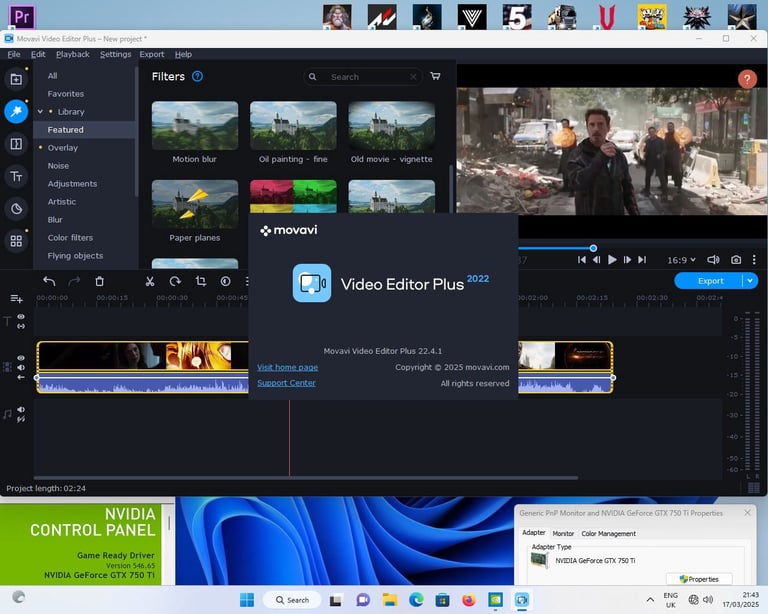Collapse the Library tree section
The height and width of the screenshot is (614, 768).
(40, 112)
